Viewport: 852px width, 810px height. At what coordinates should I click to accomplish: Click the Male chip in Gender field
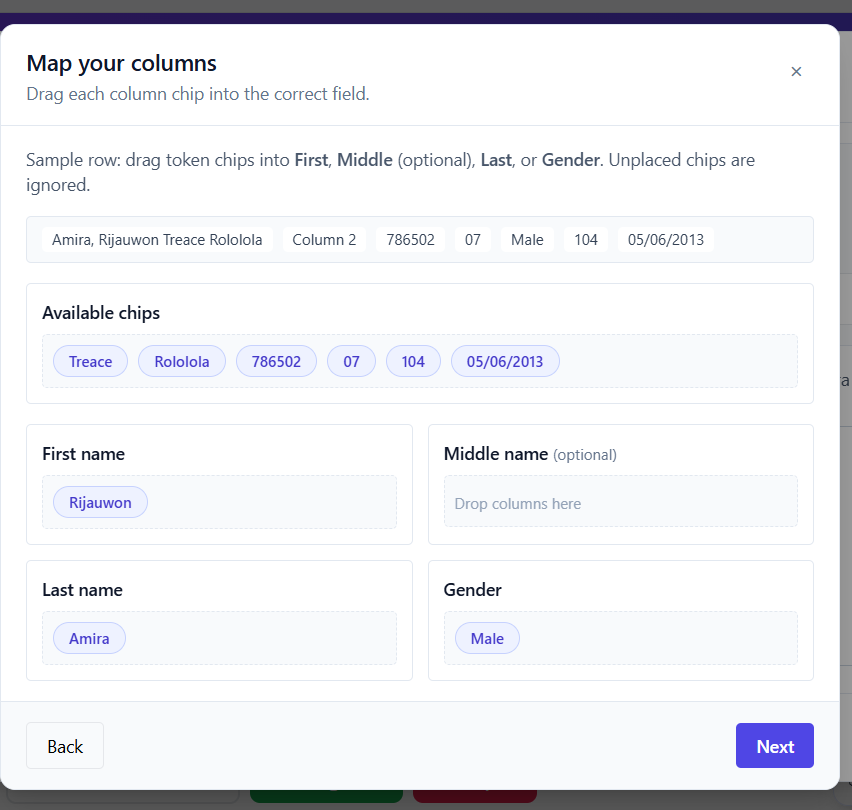click(487, 638)
